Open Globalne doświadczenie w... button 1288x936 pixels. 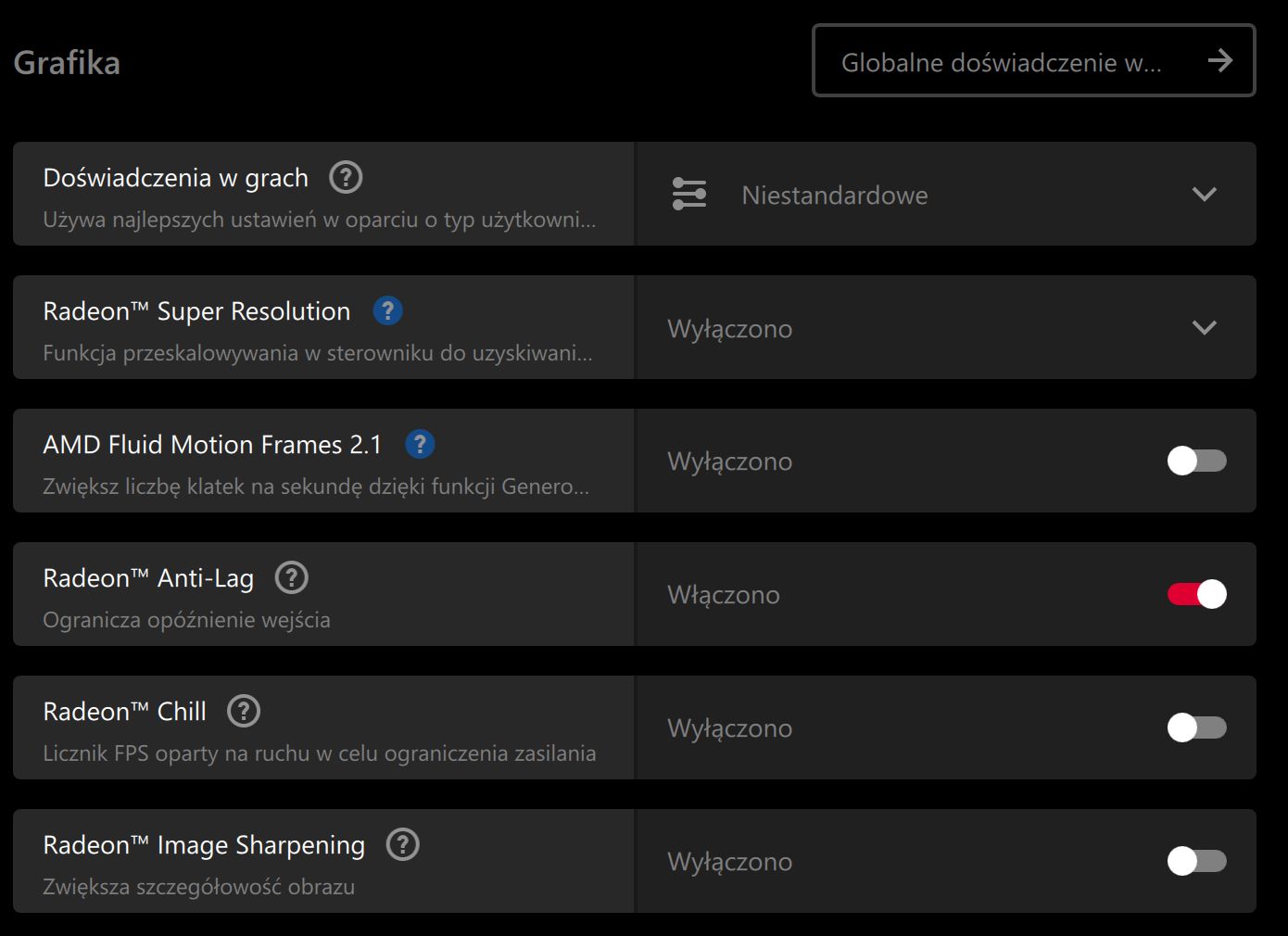(1001, 62)
